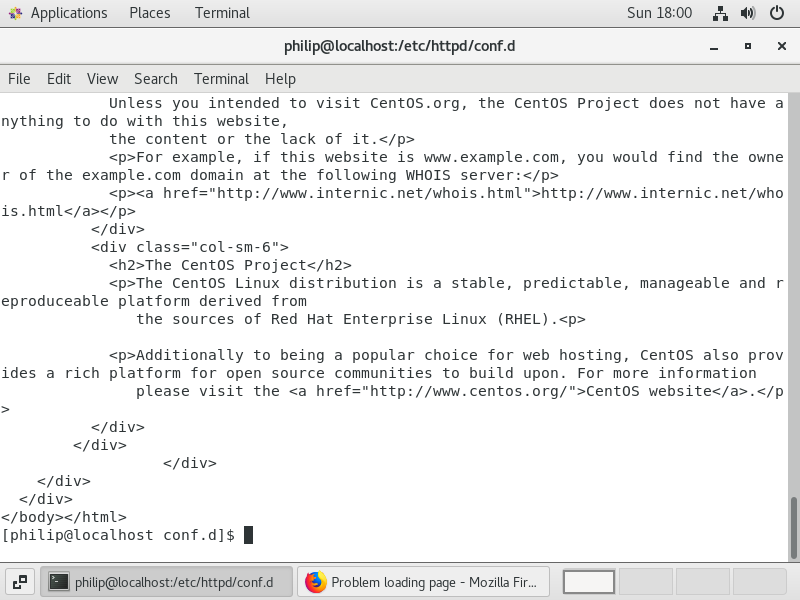The image size is (800, 600).
Task: Expand the Places menu
Action: click(x=149, y=13)
